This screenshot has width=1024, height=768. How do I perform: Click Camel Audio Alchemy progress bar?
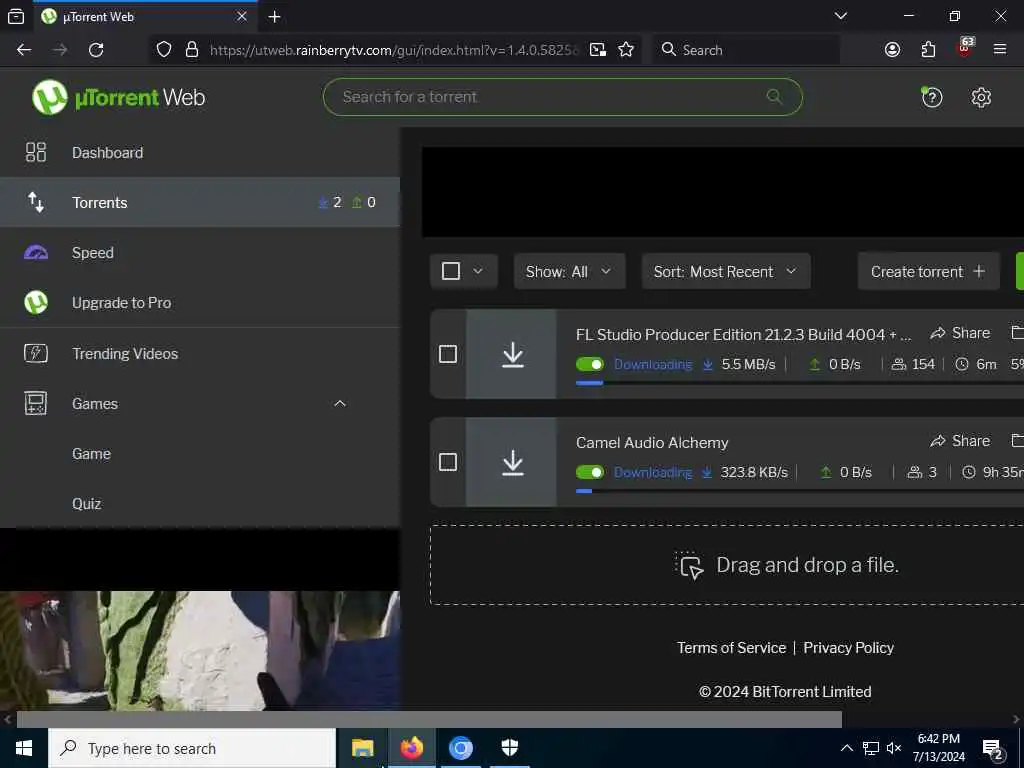[799, 491]
